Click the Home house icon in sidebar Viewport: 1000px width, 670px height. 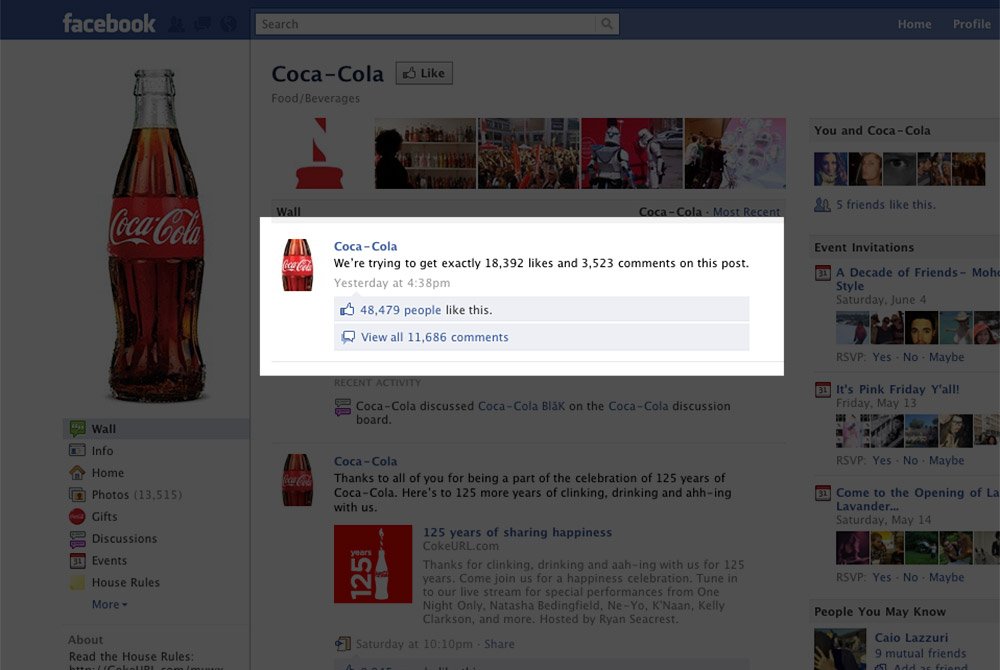[77, 472]
